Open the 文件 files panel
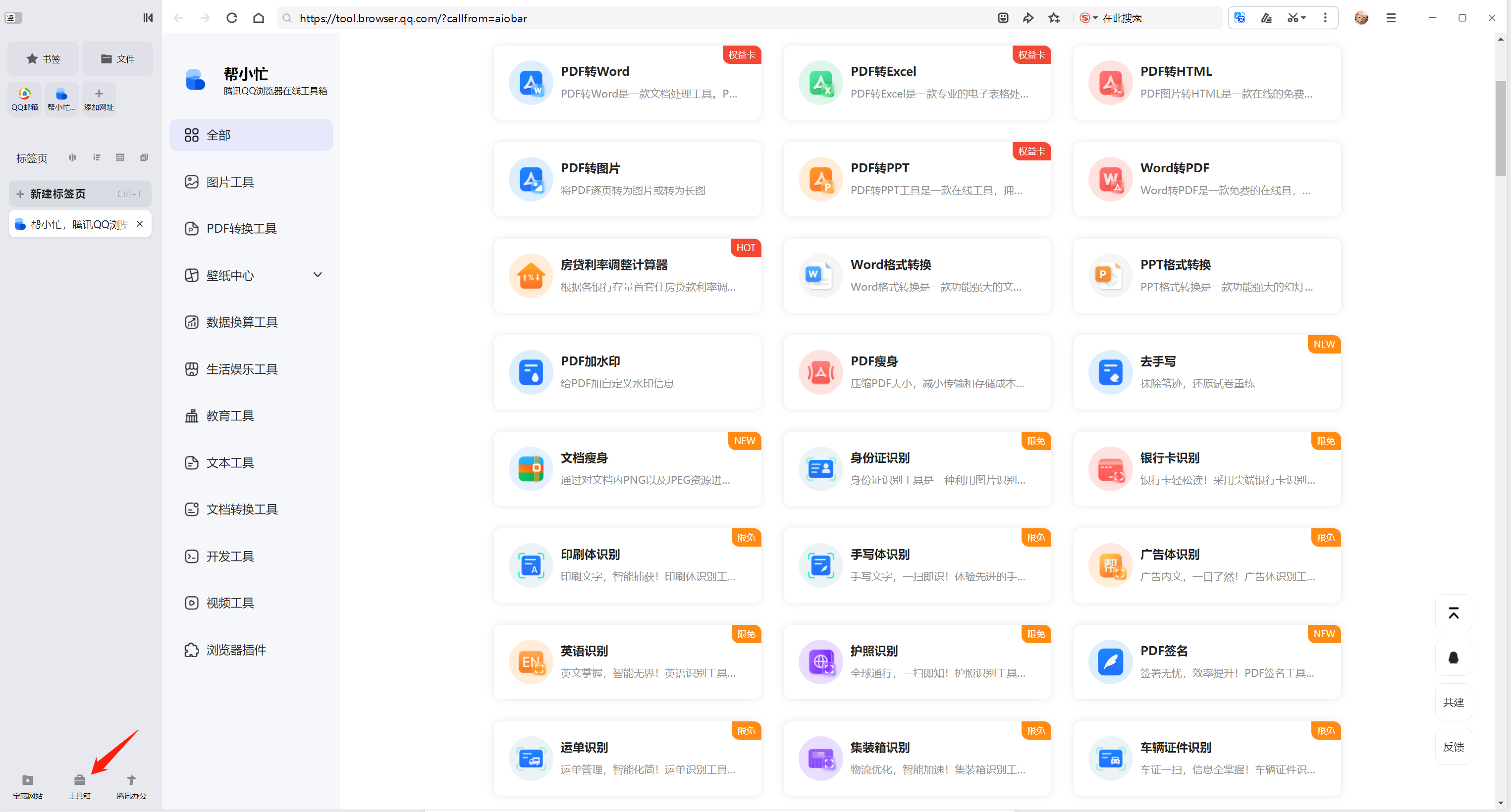This screenshot has width=1511, height=812. (x=117, y=58)
